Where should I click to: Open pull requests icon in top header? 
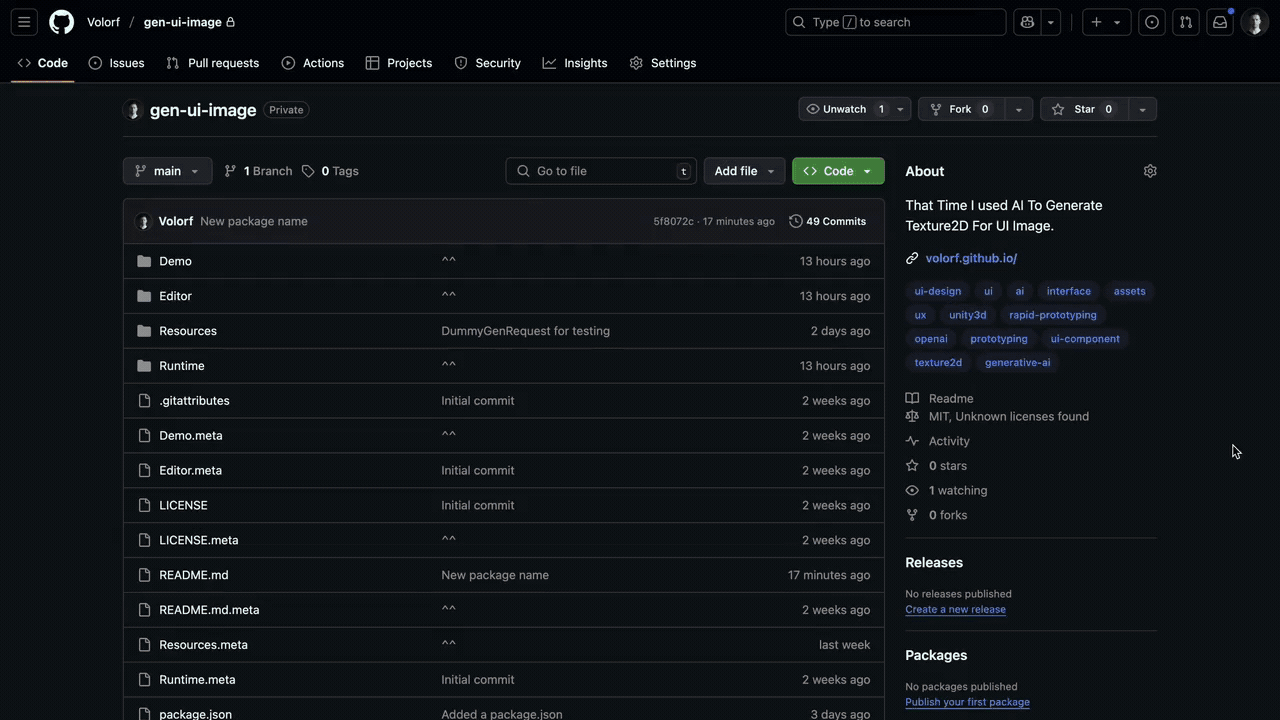[1186, 22]
